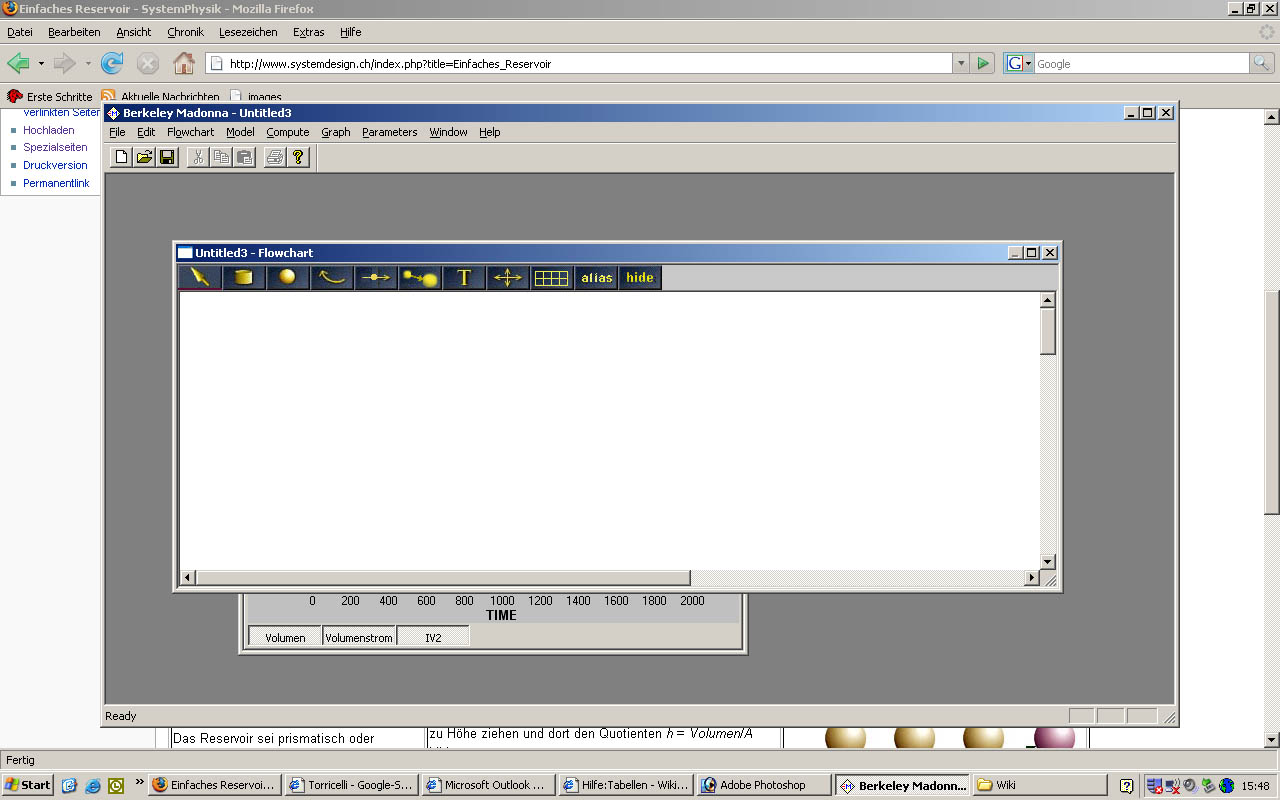Click the Permanentlink sidebar link
Image resolution: width=1280 pixels, height=800 pixels.
click(56, 183)
